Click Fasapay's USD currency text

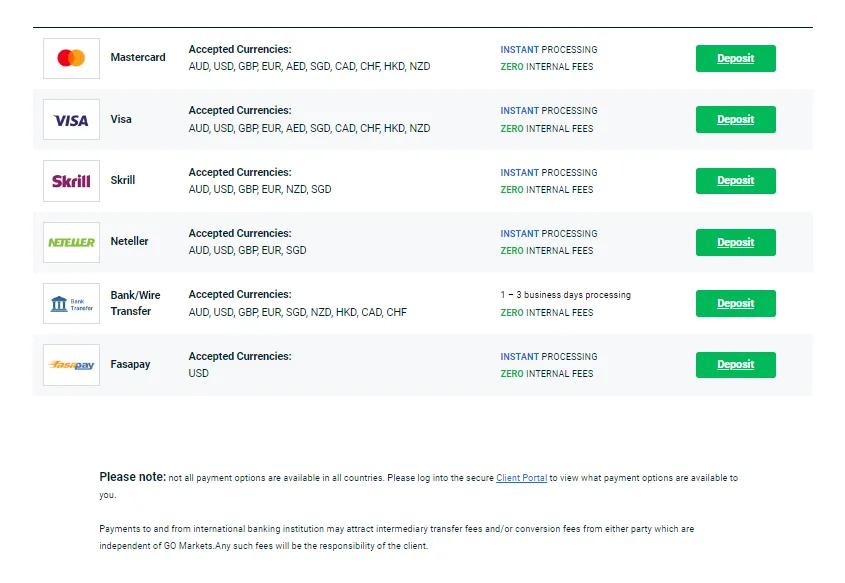[198, 373]
